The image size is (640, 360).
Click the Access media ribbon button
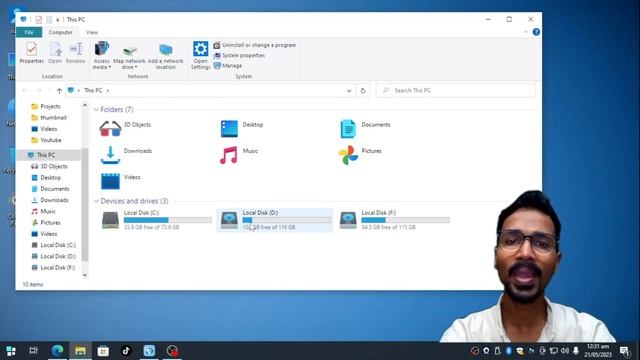click(102, 55)
